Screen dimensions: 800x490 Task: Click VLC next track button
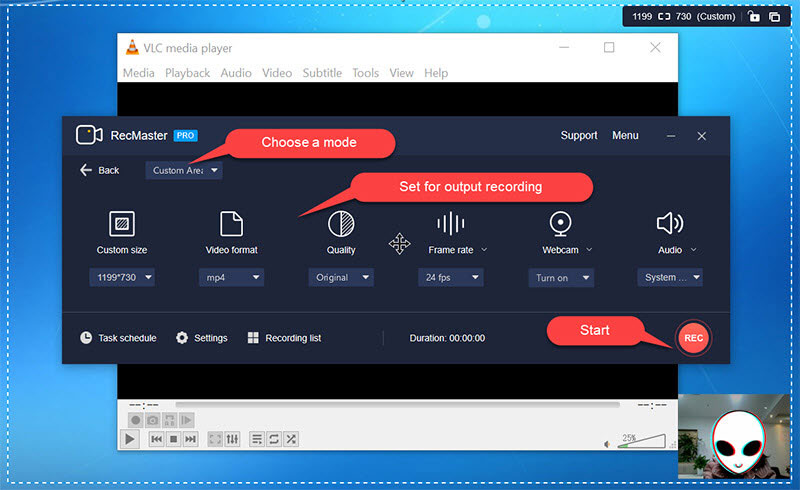pyautogui.click(x=190, y=439)
